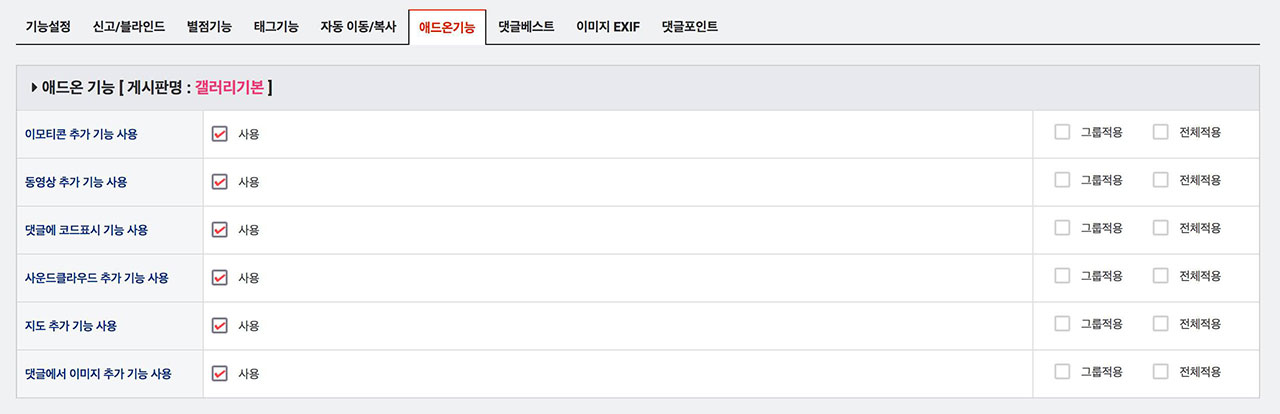Enable 그룹적용 for 이모티콘 추가 기능
This screenshot has height=414, width=1280.
(x=1062, y=132)
